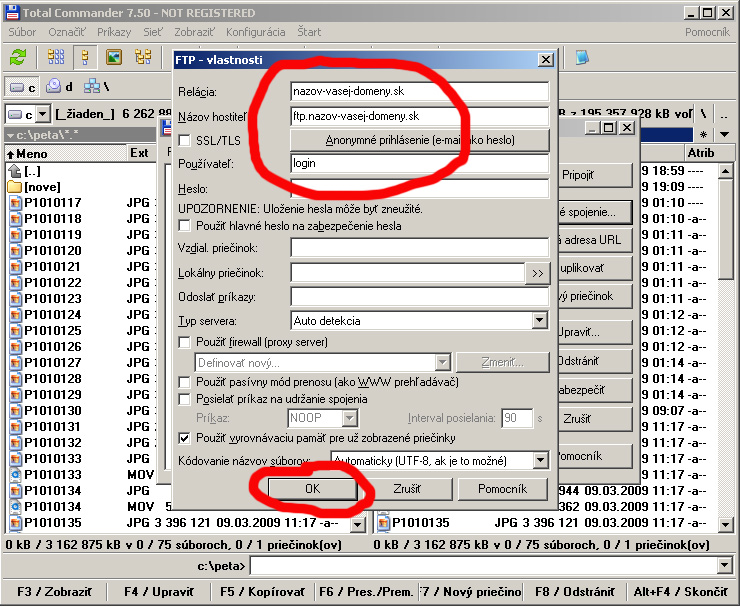The image size is (740, 607).
Task: Click the Používateľ login field
Action: [x=420, y=163]
